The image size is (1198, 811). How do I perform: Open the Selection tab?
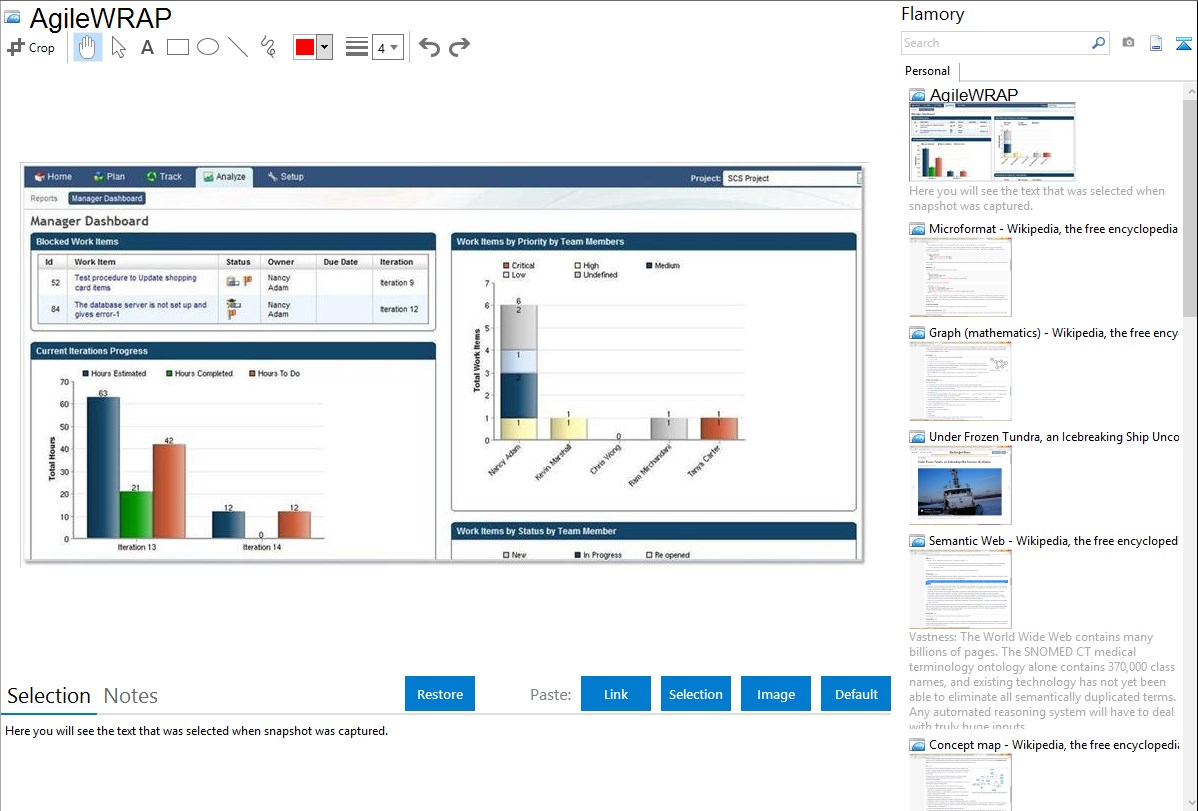pyautogui.click(x=49, y=696)
